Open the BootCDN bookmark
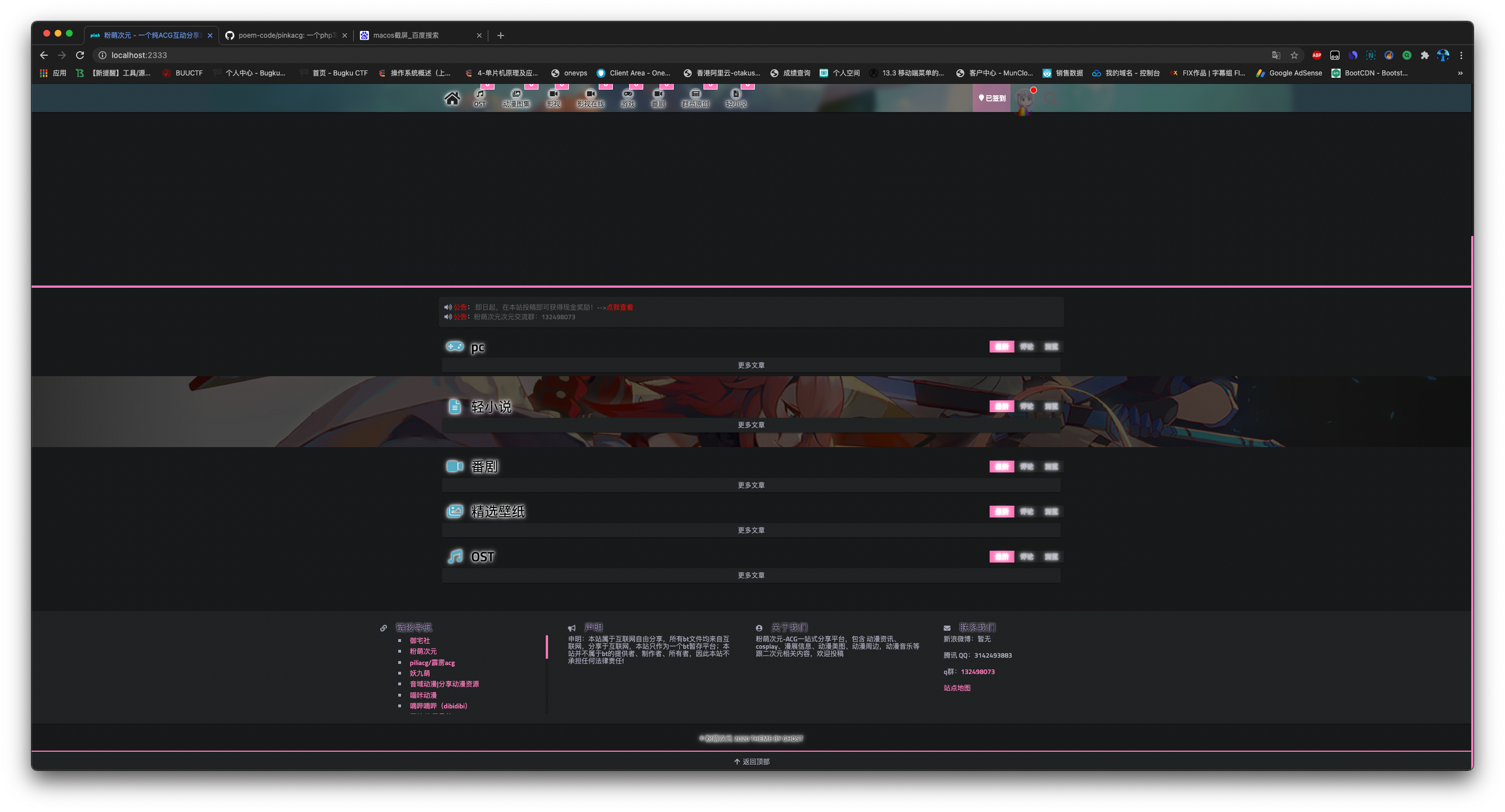 point(1369,73)
